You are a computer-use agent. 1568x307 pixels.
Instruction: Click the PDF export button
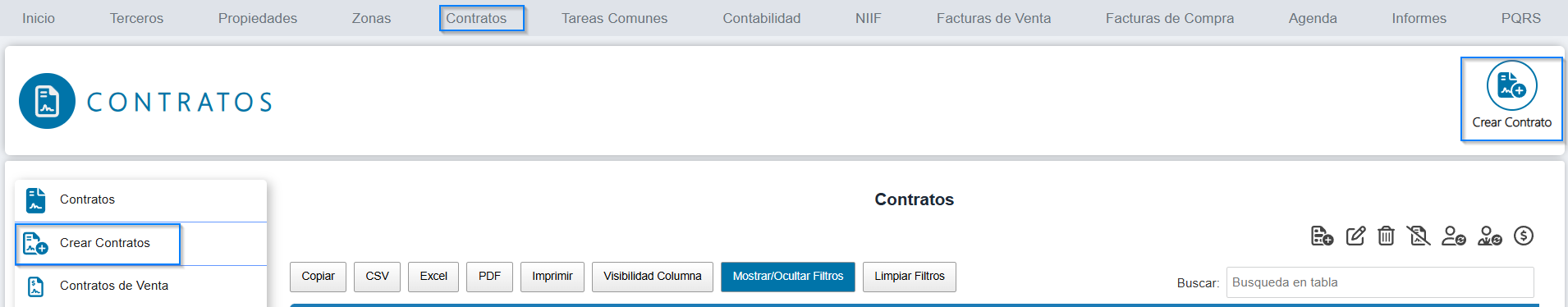[489, 277]
